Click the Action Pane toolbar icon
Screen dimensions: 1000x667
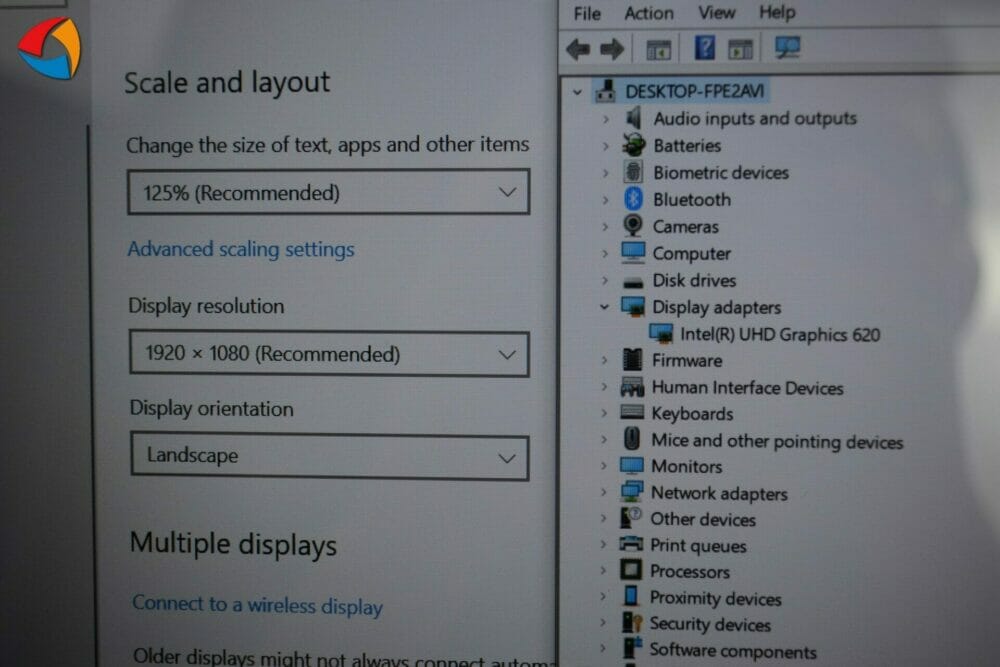(x=740, y=49)
